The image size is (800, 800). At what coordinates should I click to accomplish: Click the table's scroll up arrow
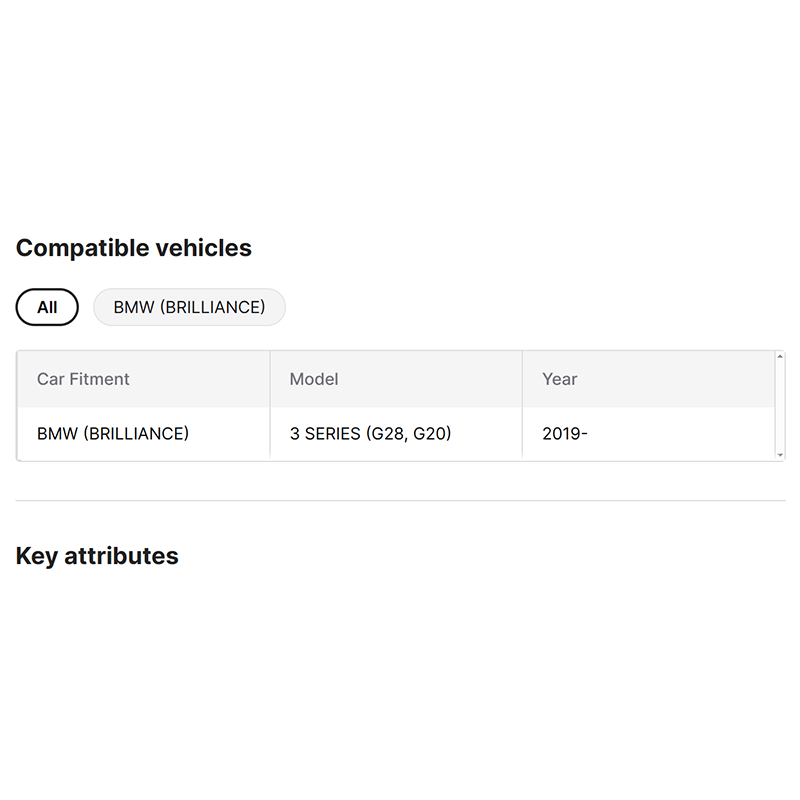[x=780, y=356]
